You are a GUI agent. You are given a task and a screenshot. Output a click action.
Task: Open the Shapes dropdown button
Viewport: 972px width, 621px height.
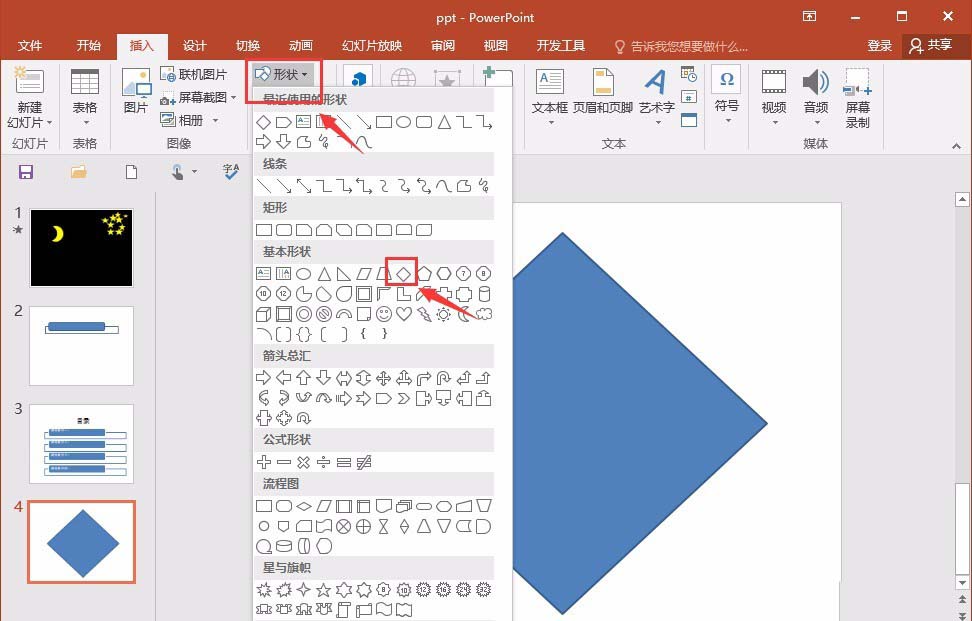coord(283,74)
